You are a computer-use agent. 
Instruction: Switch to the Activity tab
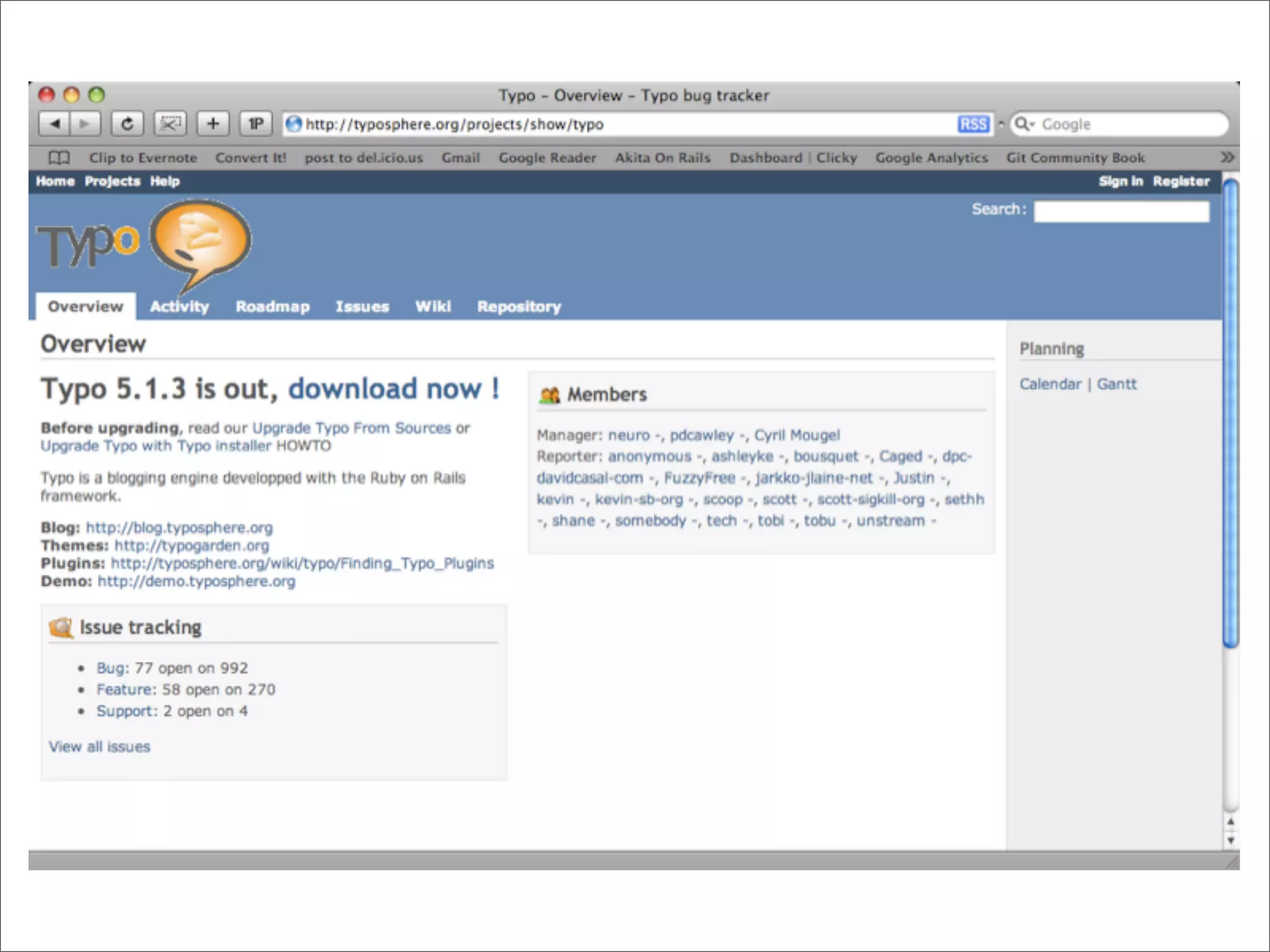[x=179, y=306]
